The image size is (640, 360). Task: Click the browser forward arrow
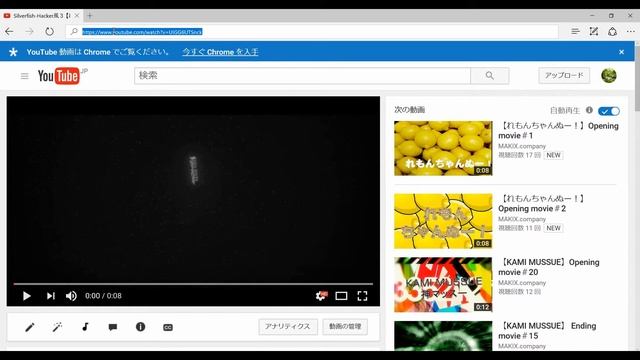coord(29,31)
